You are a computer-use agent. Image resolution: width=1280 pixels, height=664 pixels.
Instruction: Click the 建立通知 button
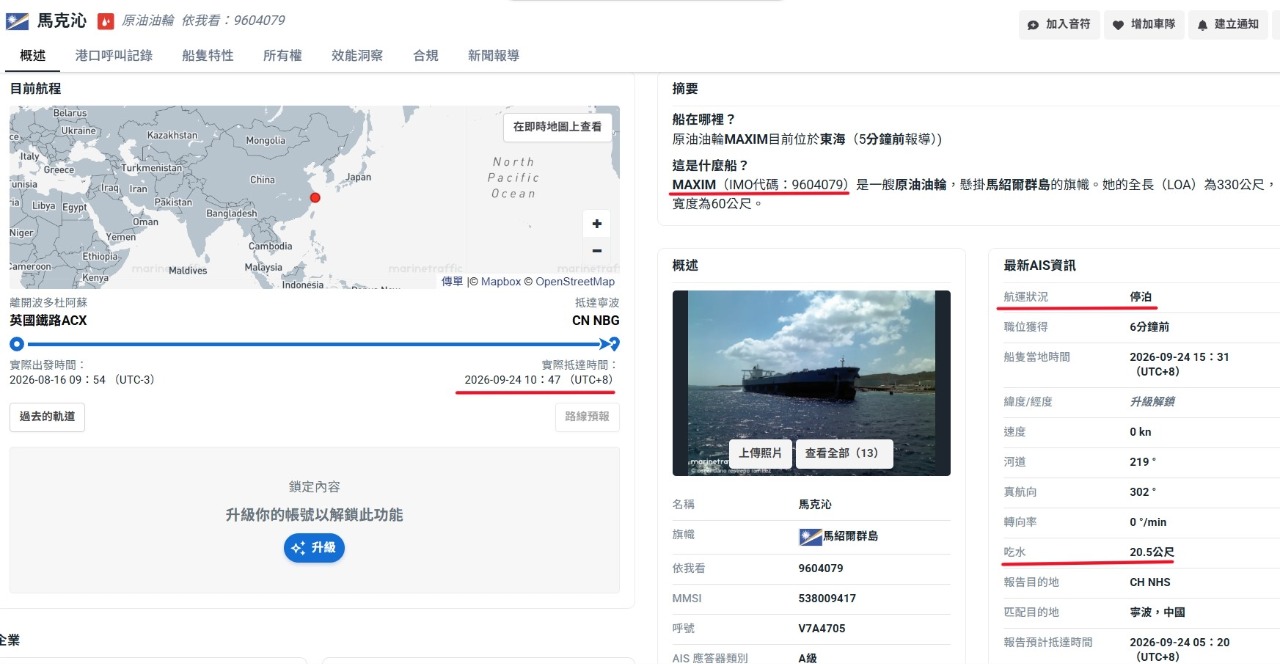pos(1228,24)
